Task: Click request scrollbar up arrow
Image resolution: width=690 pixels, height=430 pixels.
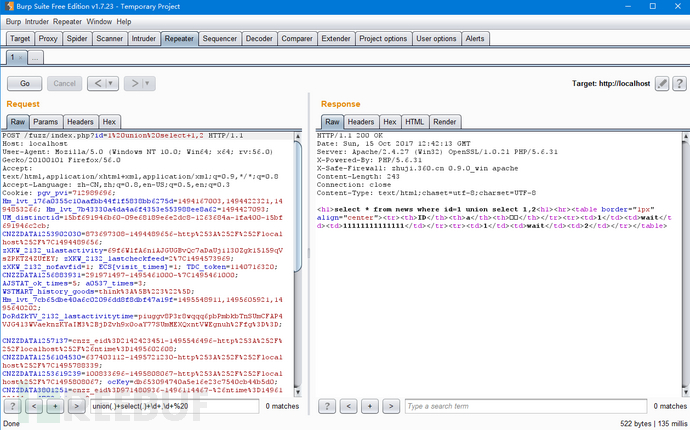Action: [x=298, y=136]
